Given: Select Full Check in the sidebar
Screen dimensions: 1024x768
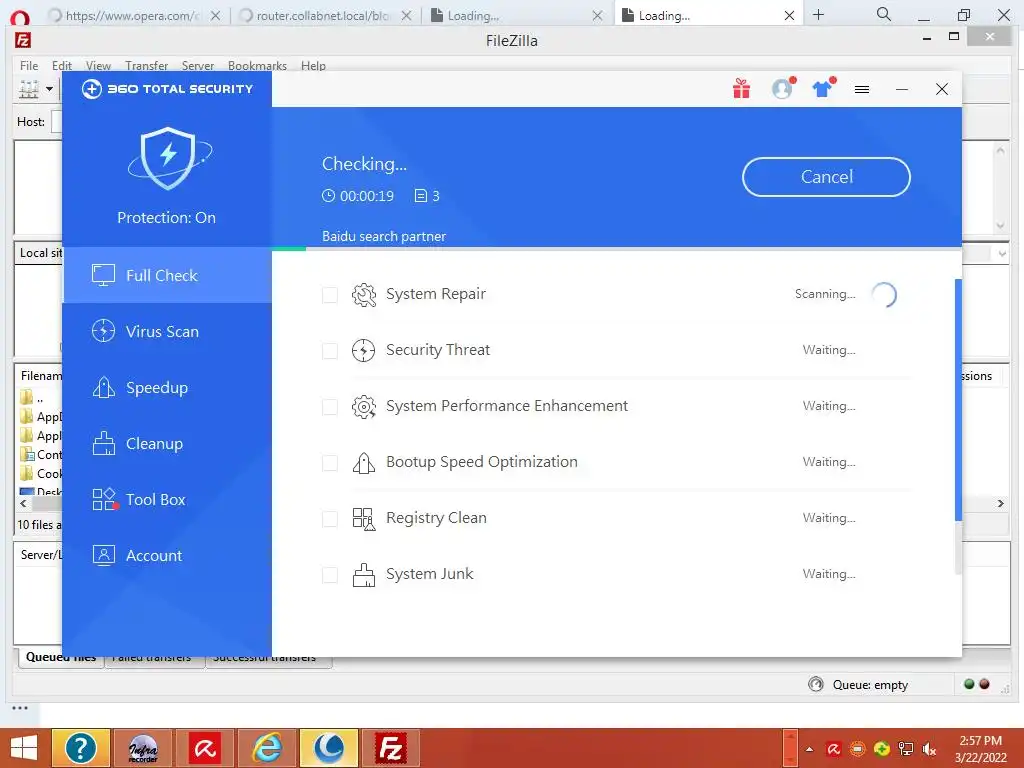Looking at the screenshot, I should pos(167,275).
